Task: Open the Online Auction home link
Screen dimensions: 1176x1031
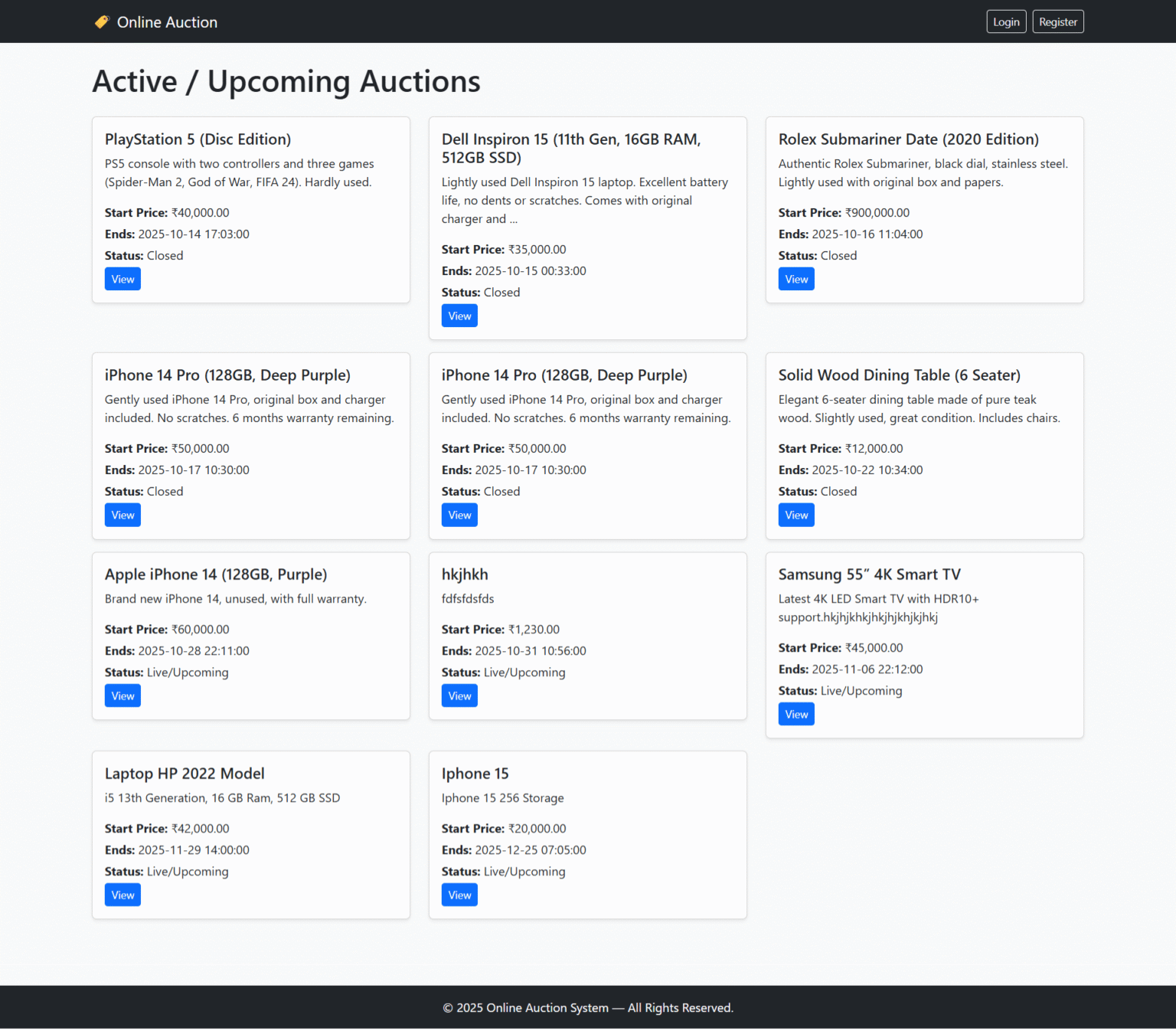Action: tap(156, 22)
